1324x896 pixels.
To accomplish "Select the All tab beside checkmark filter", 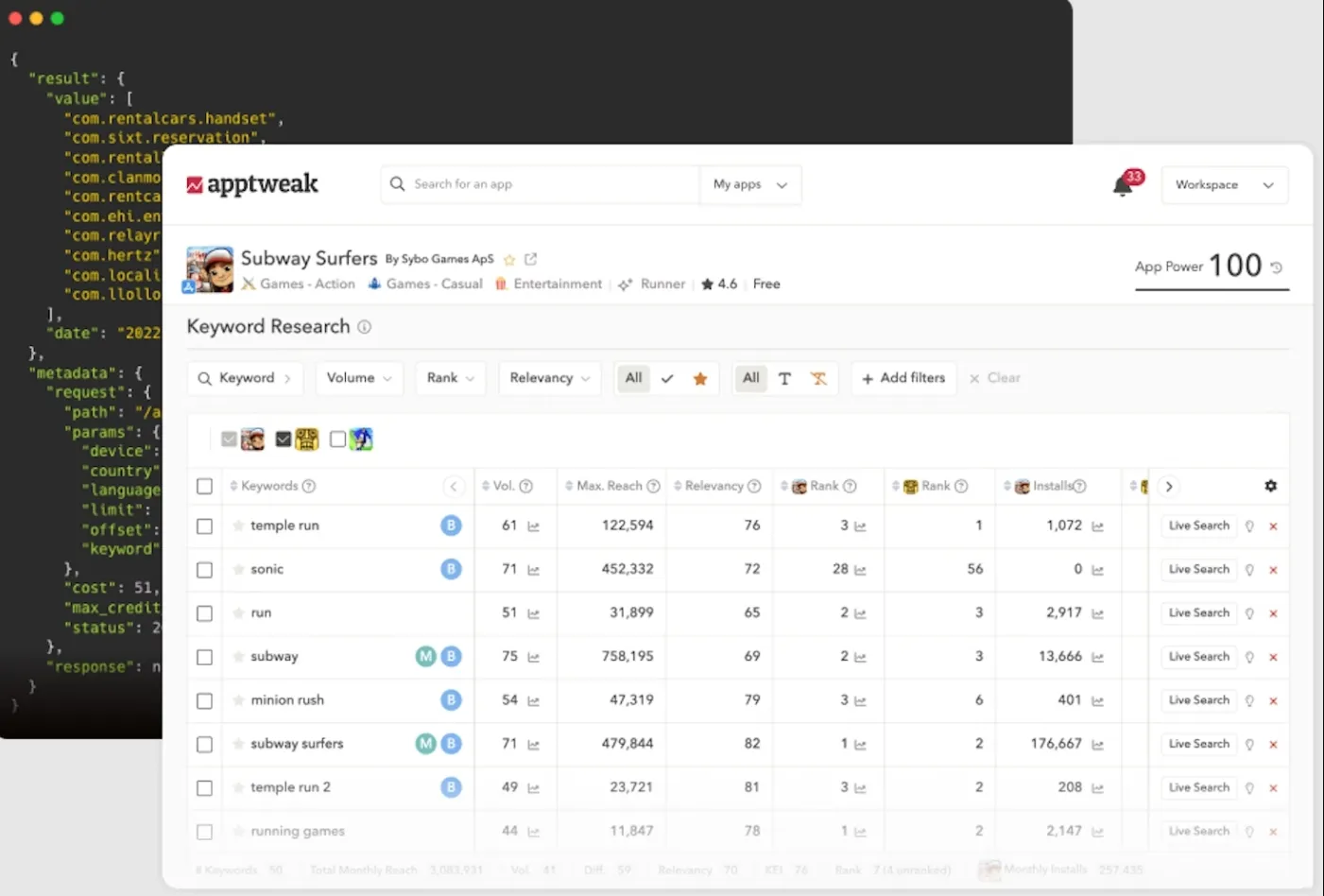I will click(x=633, y=378).
